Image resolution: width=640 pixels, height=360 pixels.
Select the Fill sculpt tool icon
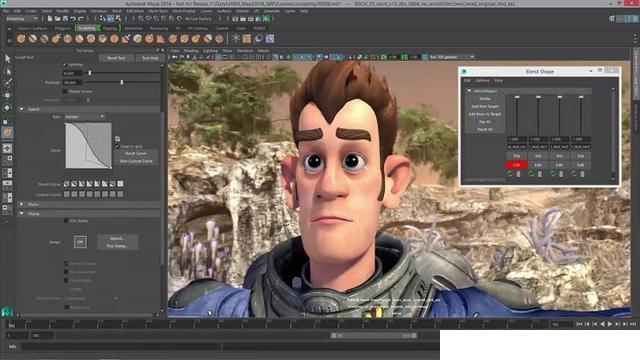[161, 39]
